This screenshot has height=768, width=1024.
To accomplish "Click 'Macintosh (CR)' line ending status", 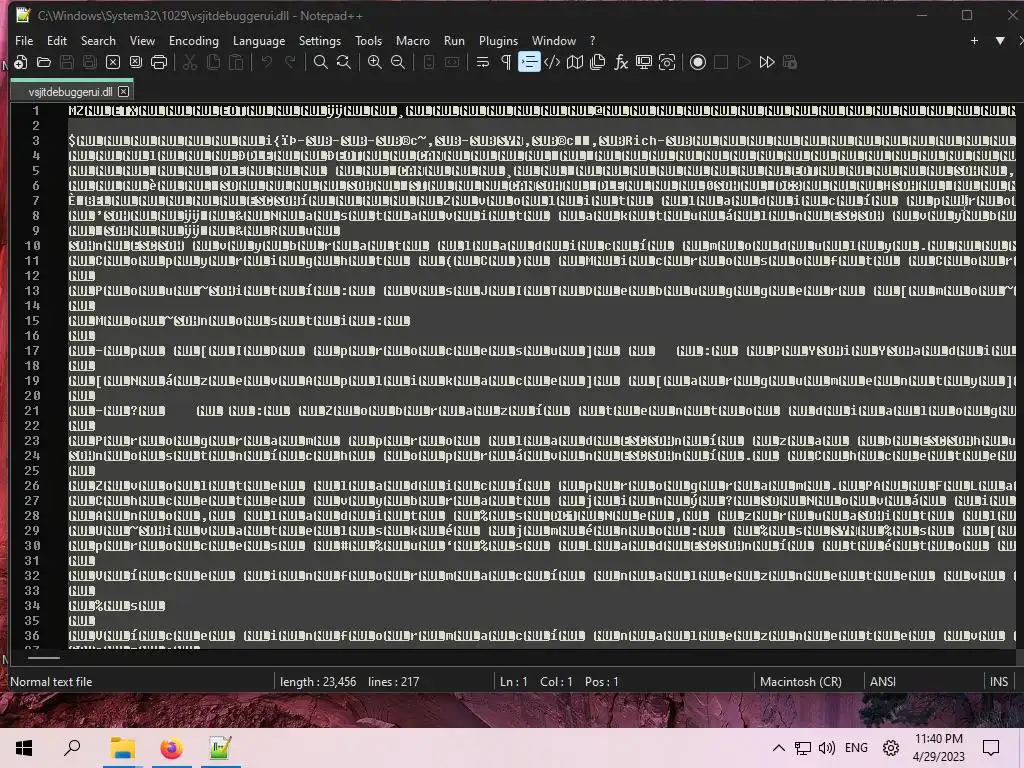I will pyautogui.click(x=801, y=682).
